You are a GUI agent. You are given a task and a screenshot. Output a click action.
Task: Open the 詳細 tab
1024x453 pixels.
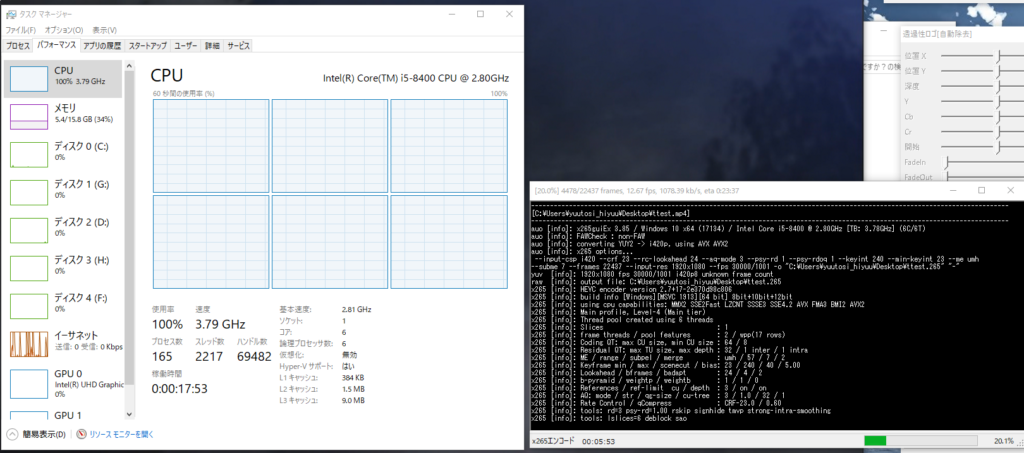[212, 46]
